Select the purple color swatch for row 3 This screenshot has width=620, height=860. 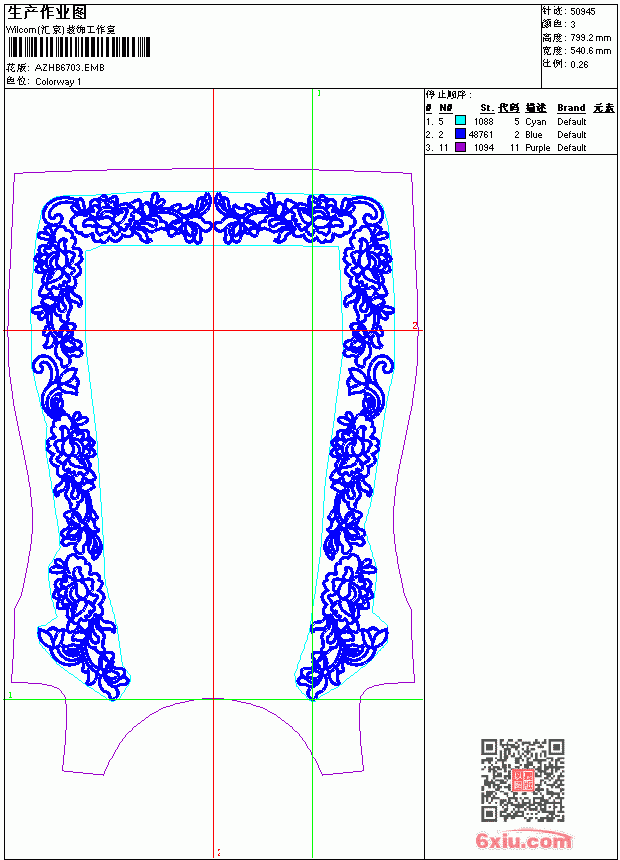coord(460,147)
